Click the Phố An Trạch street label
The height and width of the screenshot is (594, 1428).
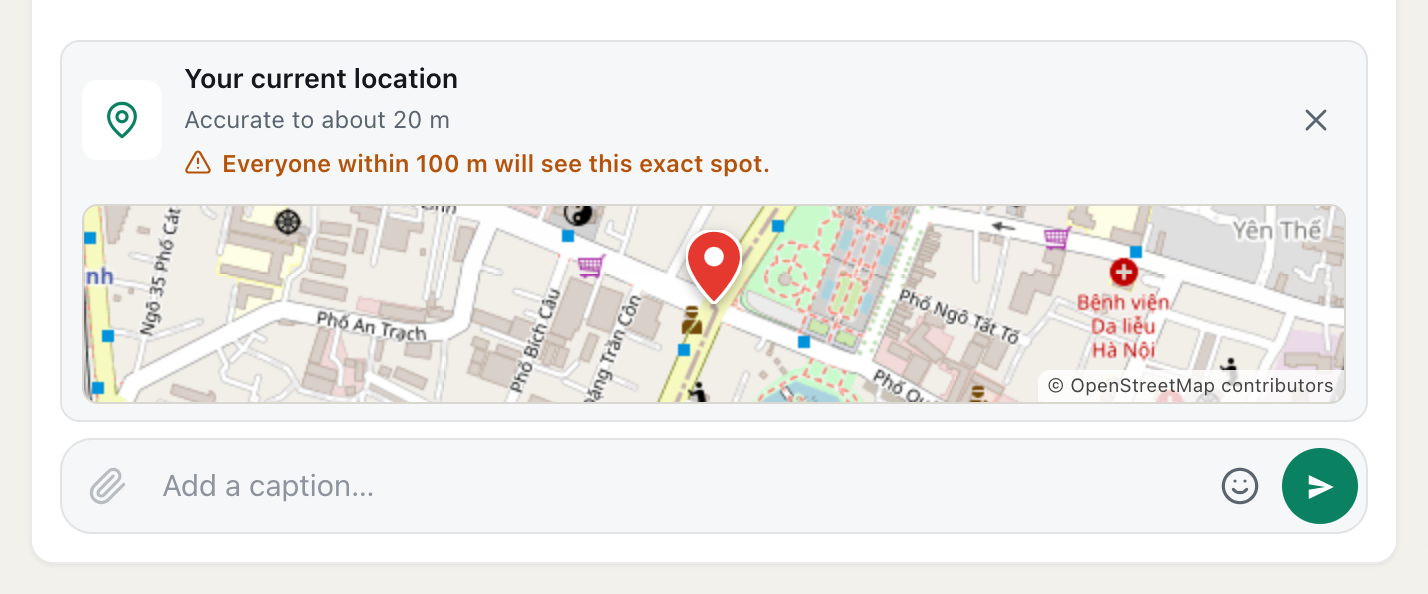click(371, 325)
